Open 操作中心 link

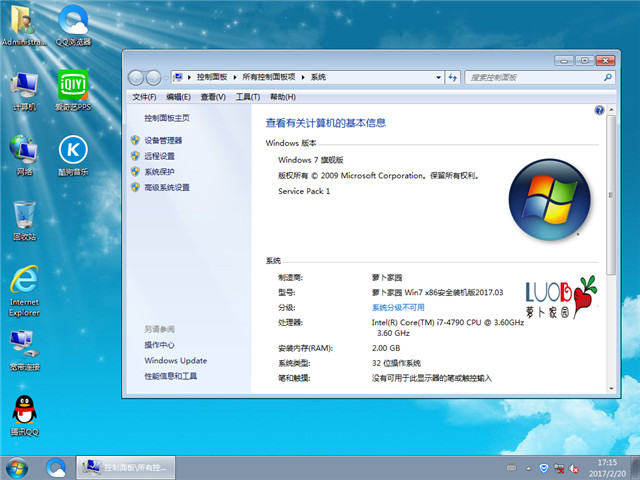point(159,345)
